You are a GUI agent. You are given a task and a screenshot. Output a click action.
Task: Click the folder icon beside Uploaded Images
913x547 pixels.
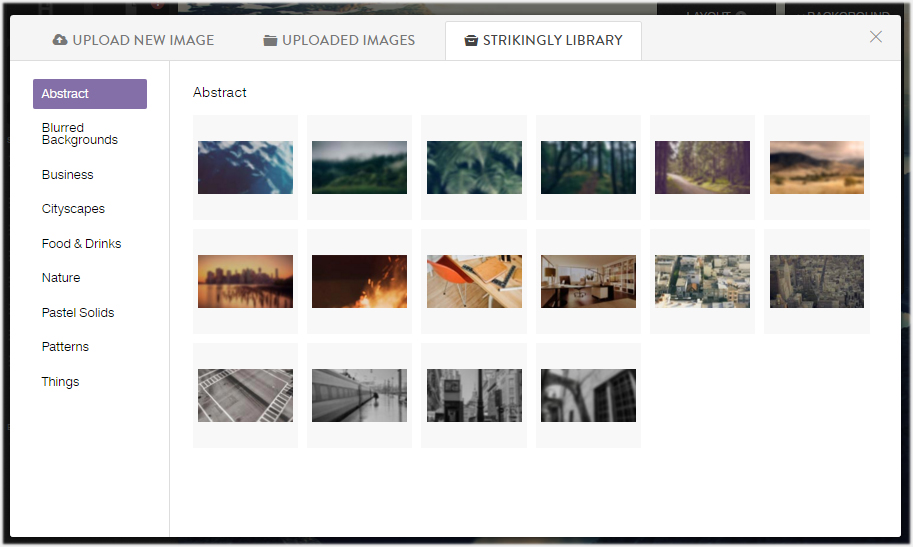point(270,41)
